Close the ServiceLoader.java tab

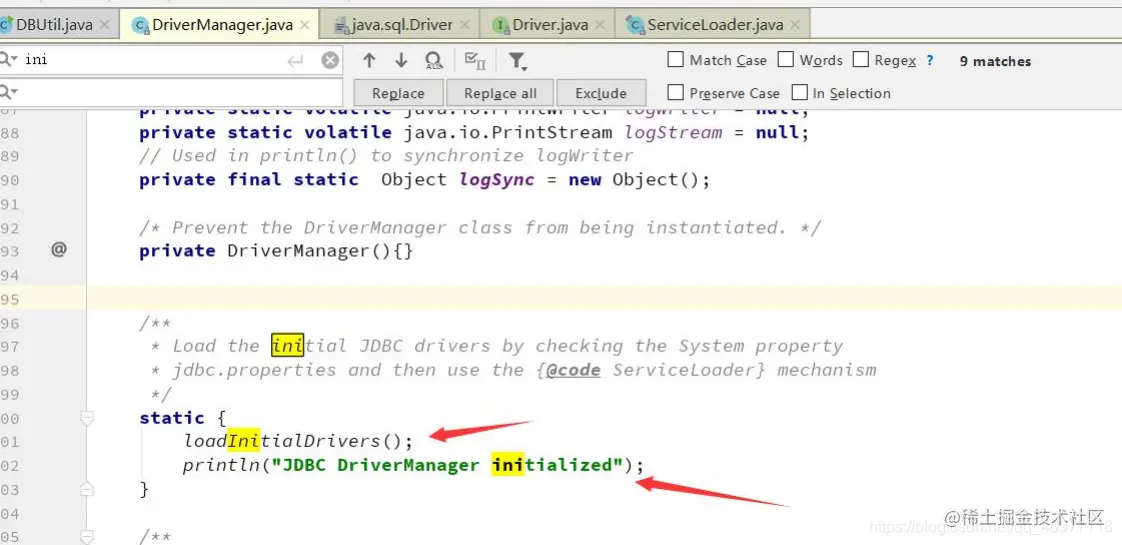coord(794,25)
